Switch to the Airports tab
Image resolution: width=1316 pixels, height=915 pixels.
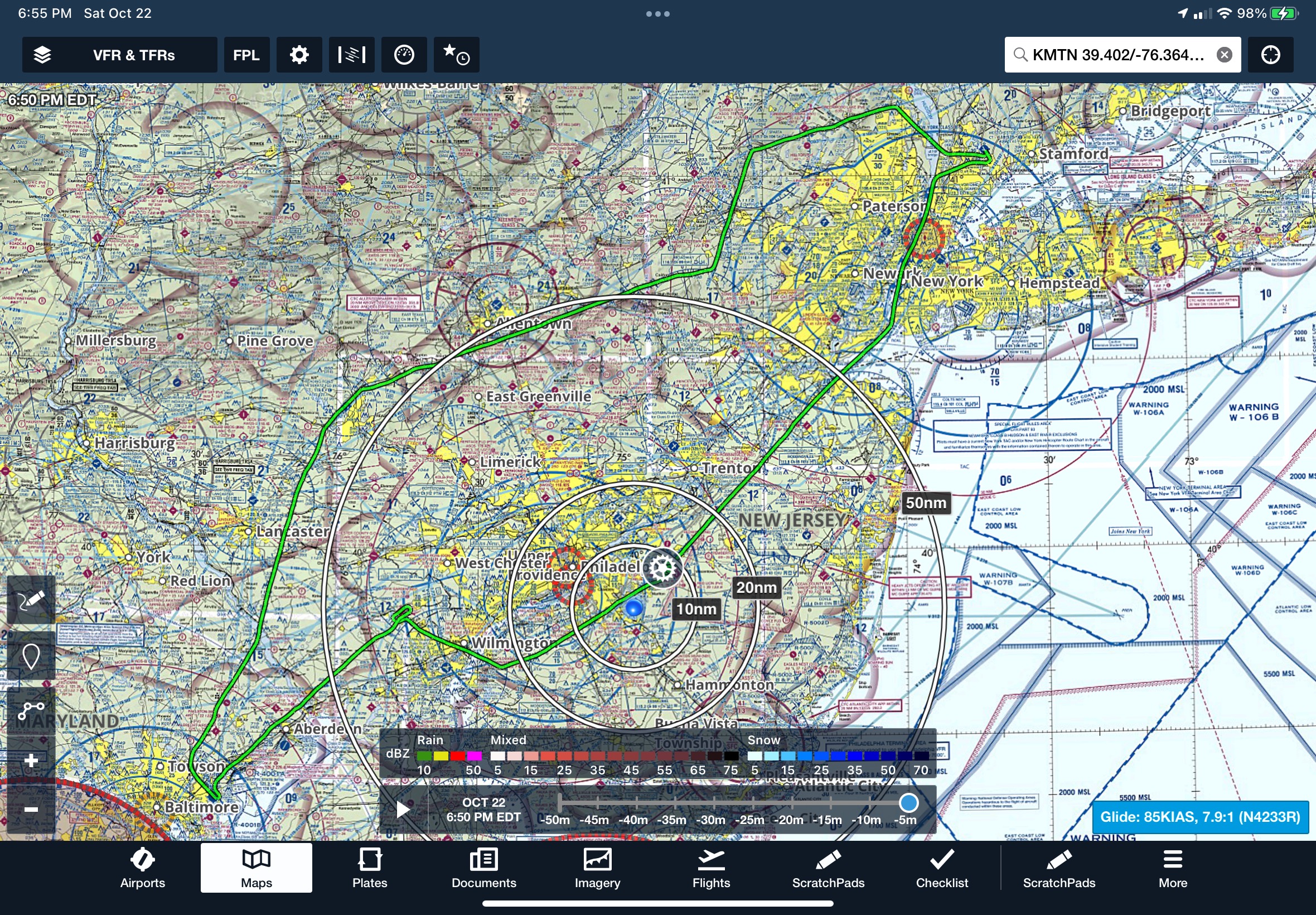[143, 868]
